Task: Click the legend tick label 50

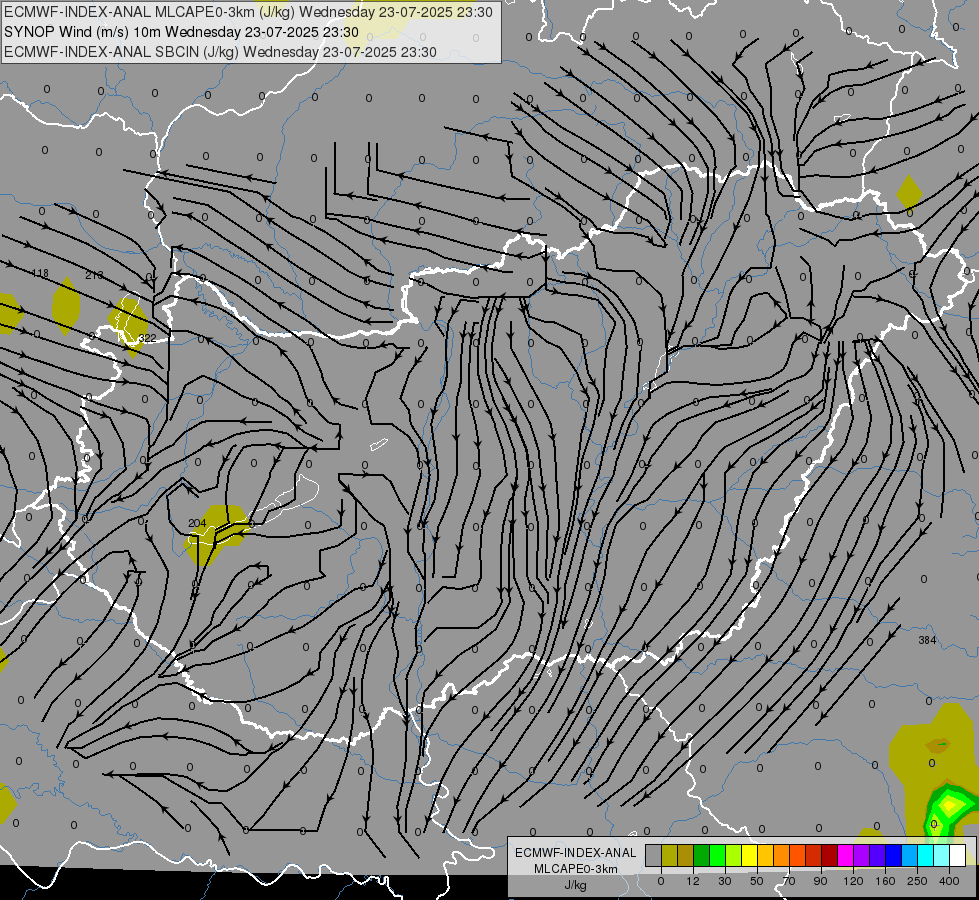Action: 757,881
